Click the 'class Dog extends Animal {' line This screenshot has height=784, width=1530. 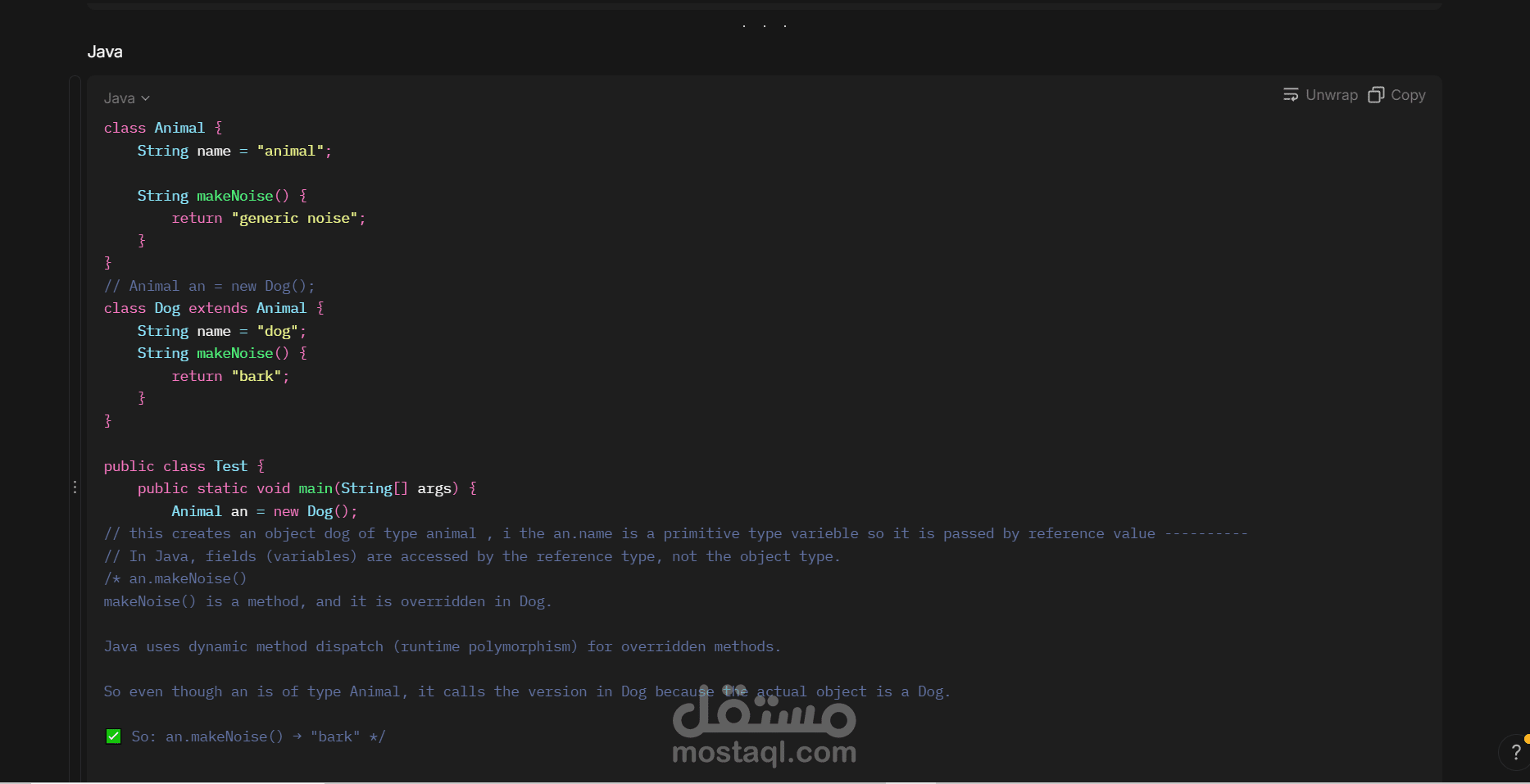point(214,308)
